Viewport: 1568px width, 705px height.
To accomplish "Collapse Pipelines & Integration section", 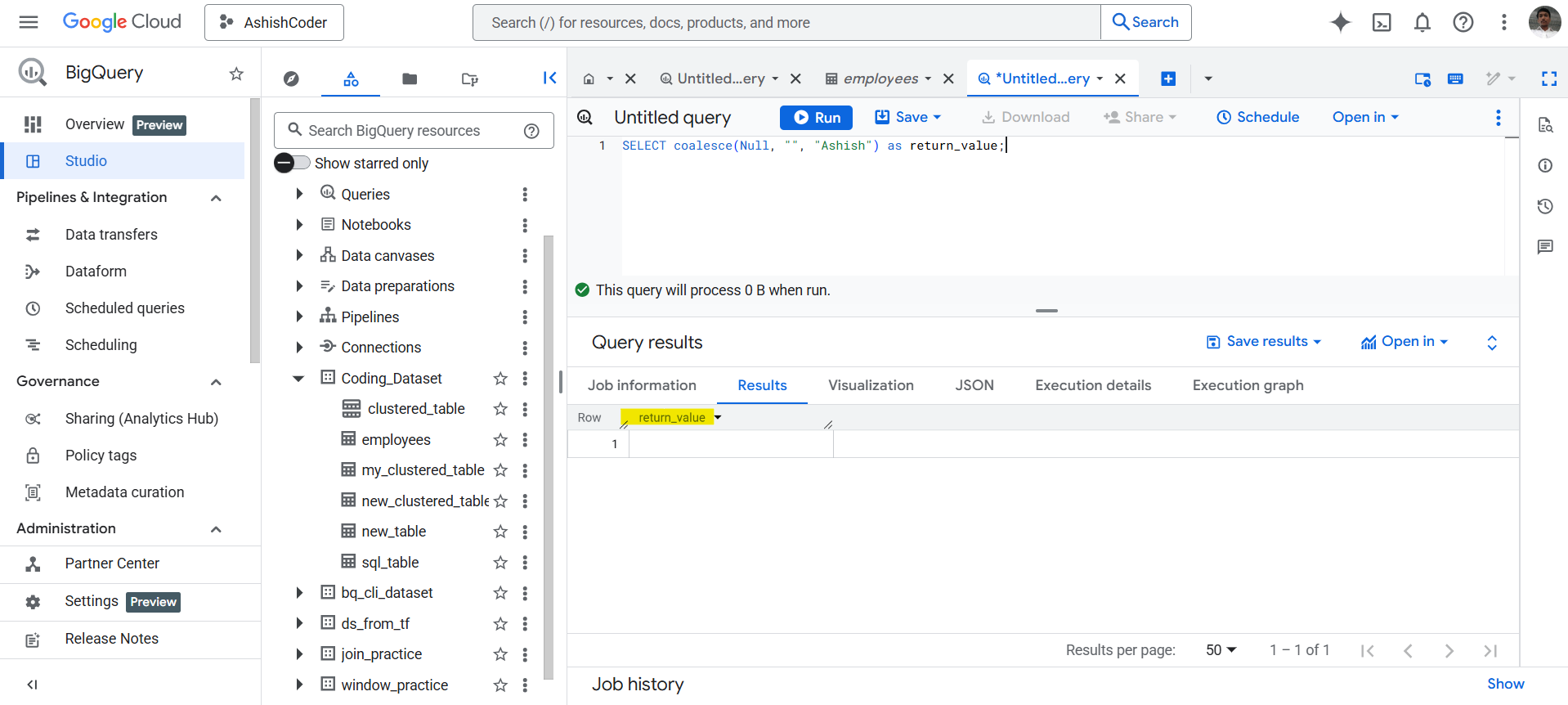I will click(x=216, y=198).
